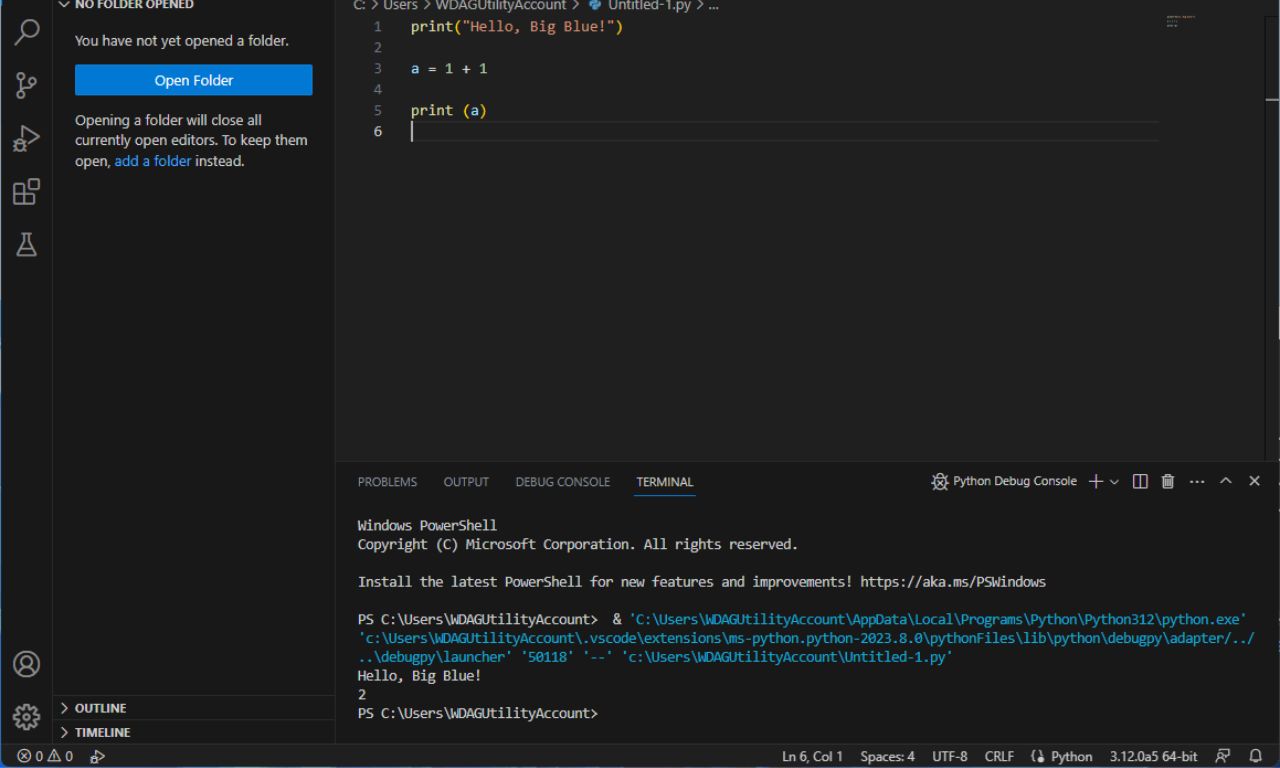This screenshot has height=768, width=1280.
Task: Change indentation via Spaces: 4
Action: [887, 757]
